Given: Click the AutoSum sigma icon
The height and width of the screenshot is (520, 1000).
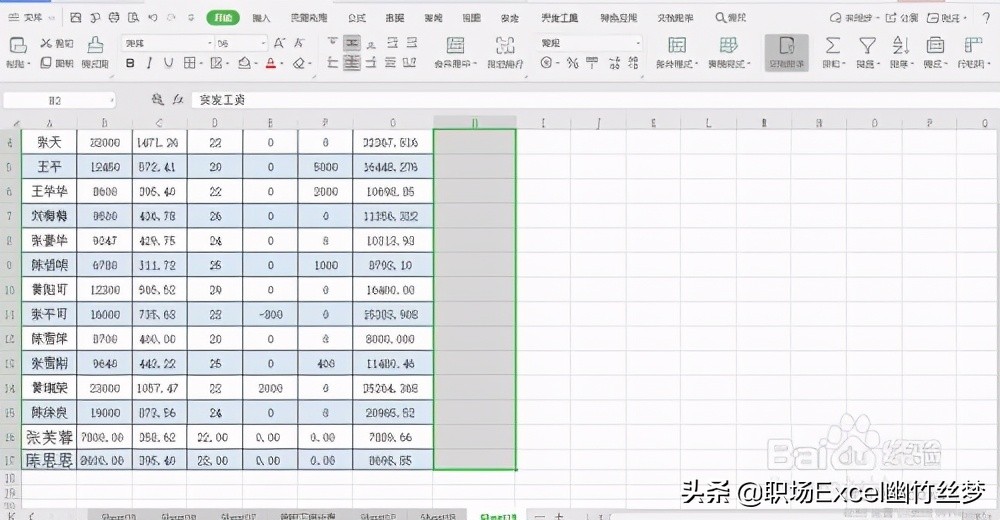Looking at the screenshot, I should (x=832, y=45).
